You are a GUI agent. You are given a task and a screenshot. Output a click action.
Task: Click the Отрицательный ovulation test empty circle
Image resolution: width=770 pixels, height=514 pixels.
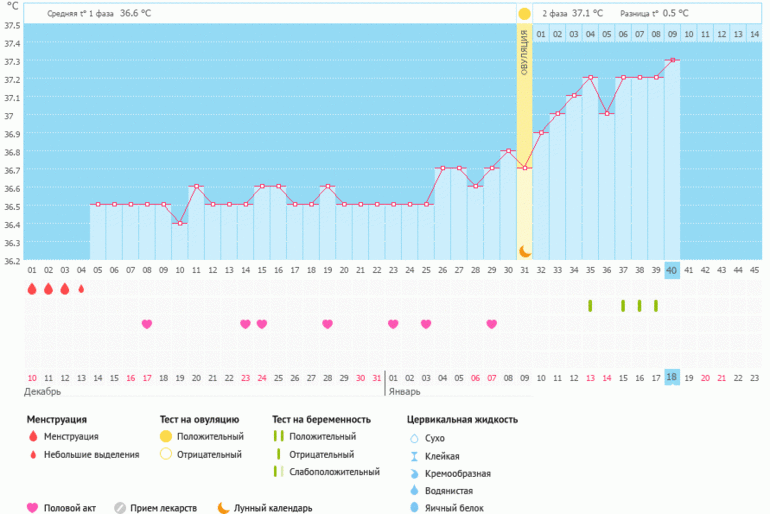165,455
